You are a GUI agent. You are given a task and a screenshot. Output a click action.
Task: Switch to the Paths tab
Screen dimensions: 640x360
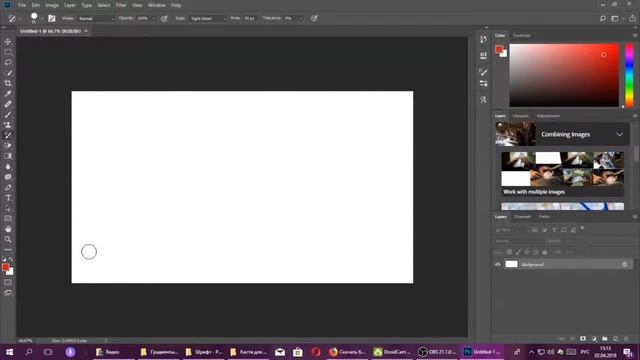(544, 217)
